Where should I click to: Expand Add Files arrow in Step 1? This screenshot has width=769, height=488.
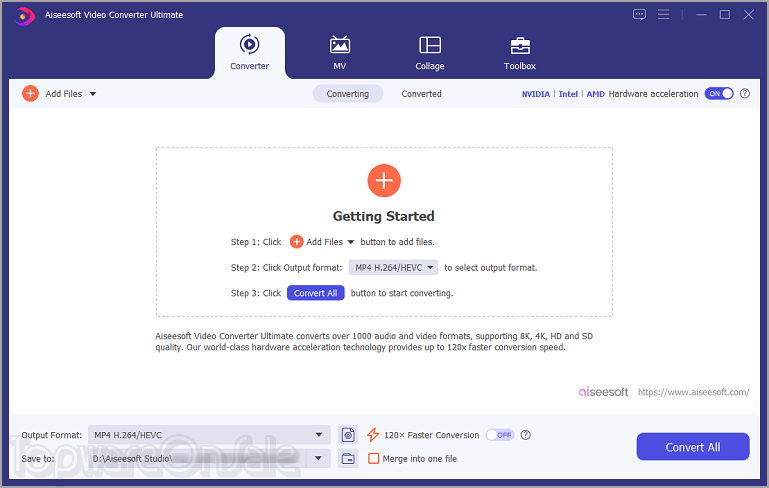click(351, 242)
